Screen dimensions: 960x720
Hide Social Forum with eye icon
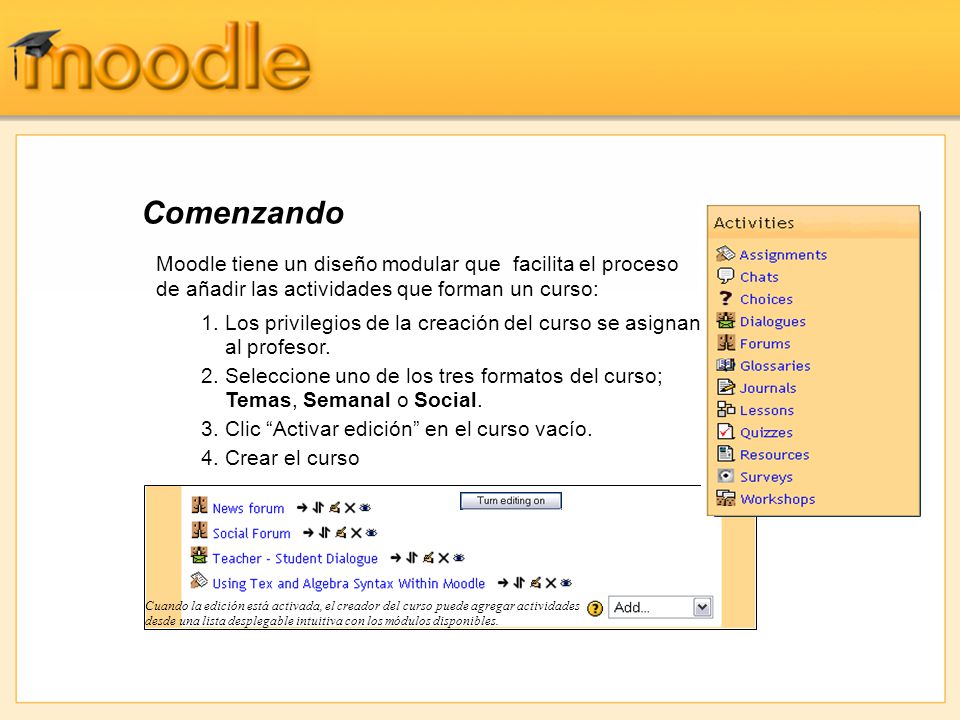372,533
